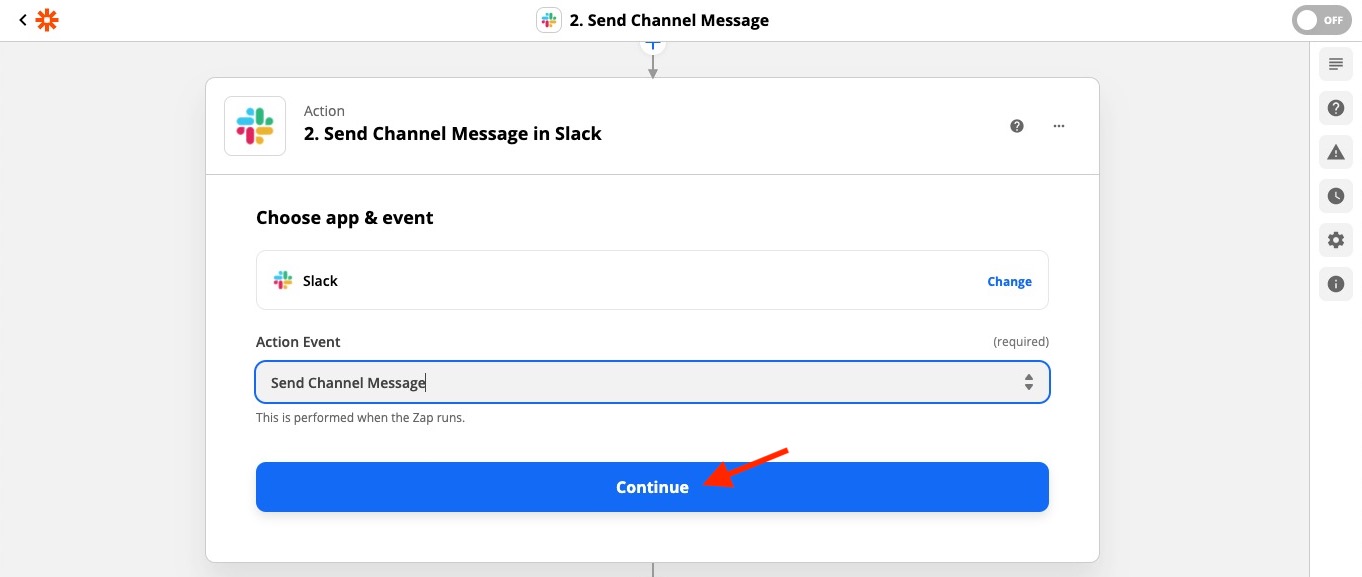Screen dimensions: 1362x577
Task: Open the history clock icon in the right sidebar
Action: pyautogui.click(x=1335, y=196)
